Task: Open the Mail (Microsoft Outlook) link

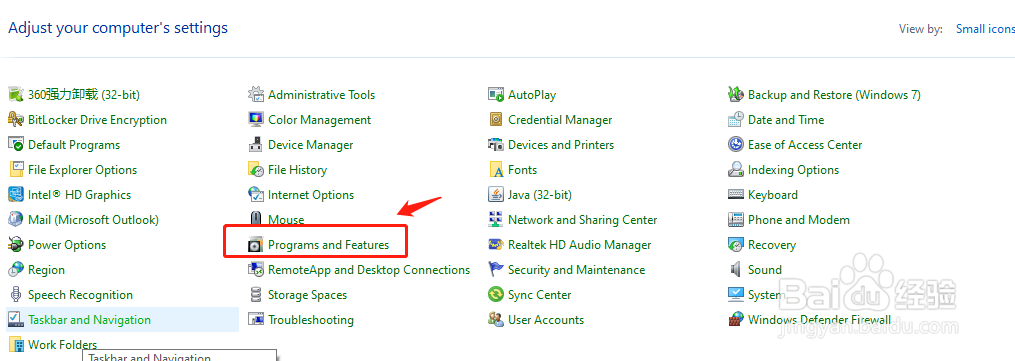Action: pos(93,220)
